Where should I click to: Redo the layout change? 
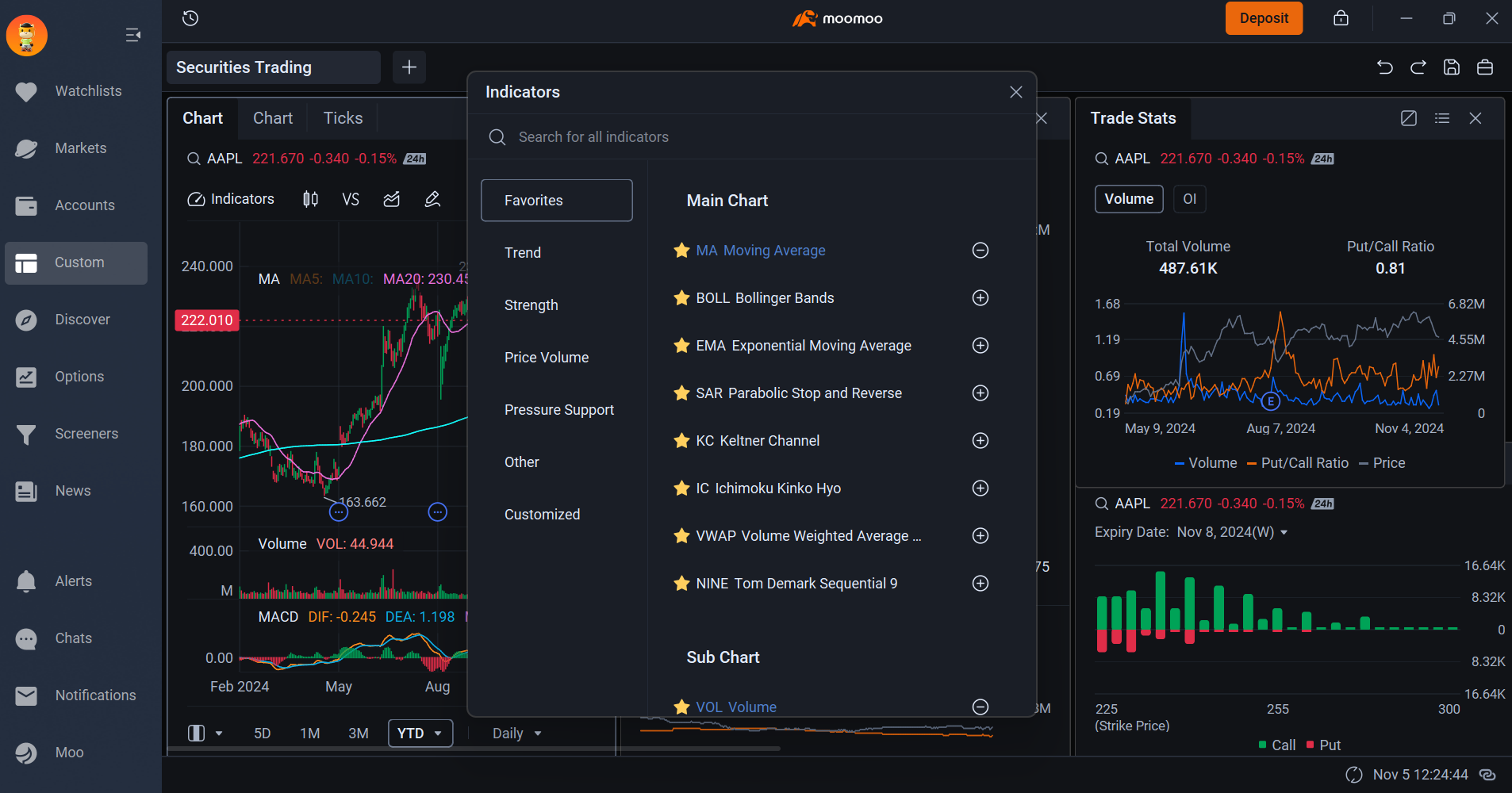pyautogui.click(x=1418, y=67)
